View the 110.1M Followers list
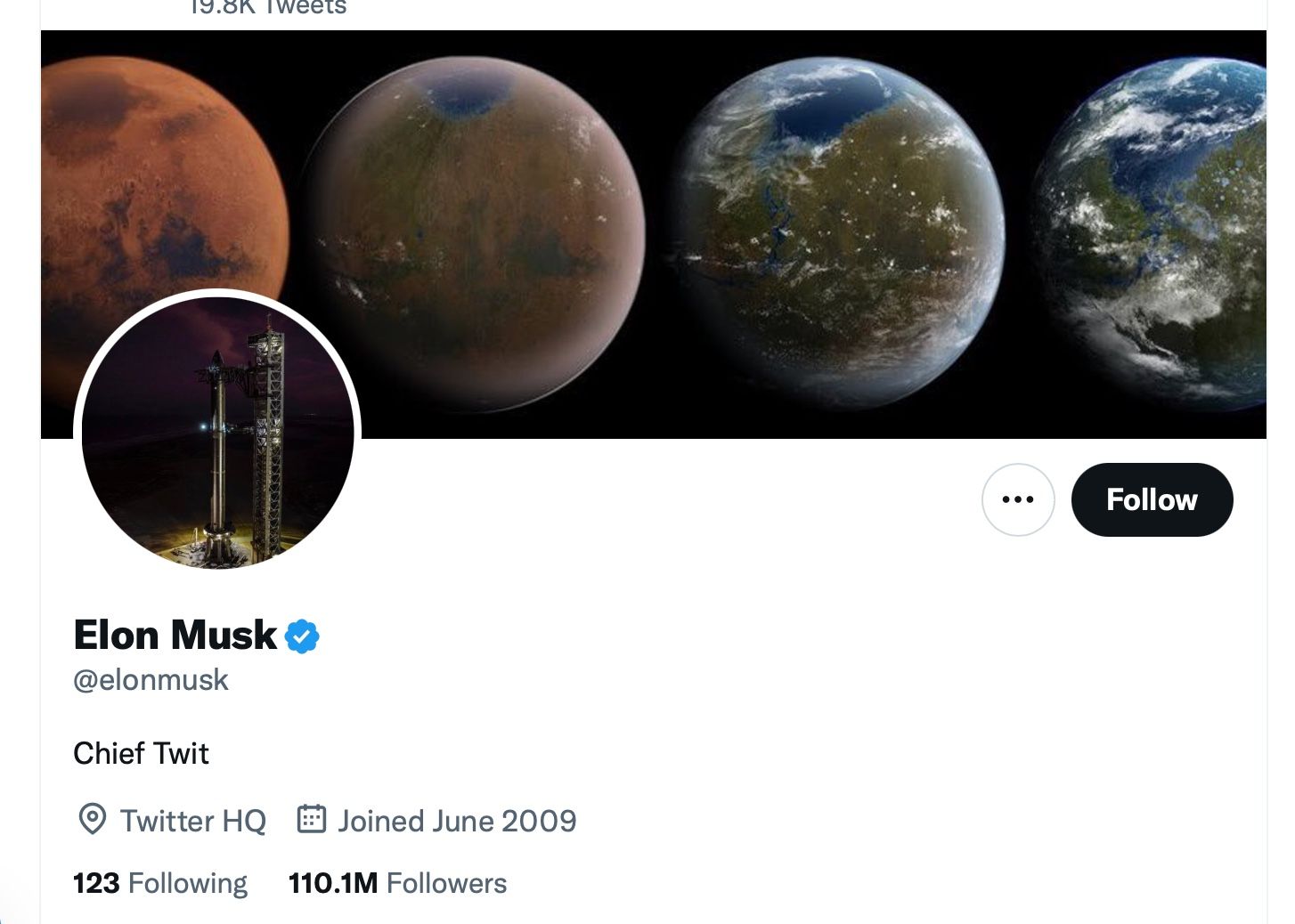 coord(397,883)
